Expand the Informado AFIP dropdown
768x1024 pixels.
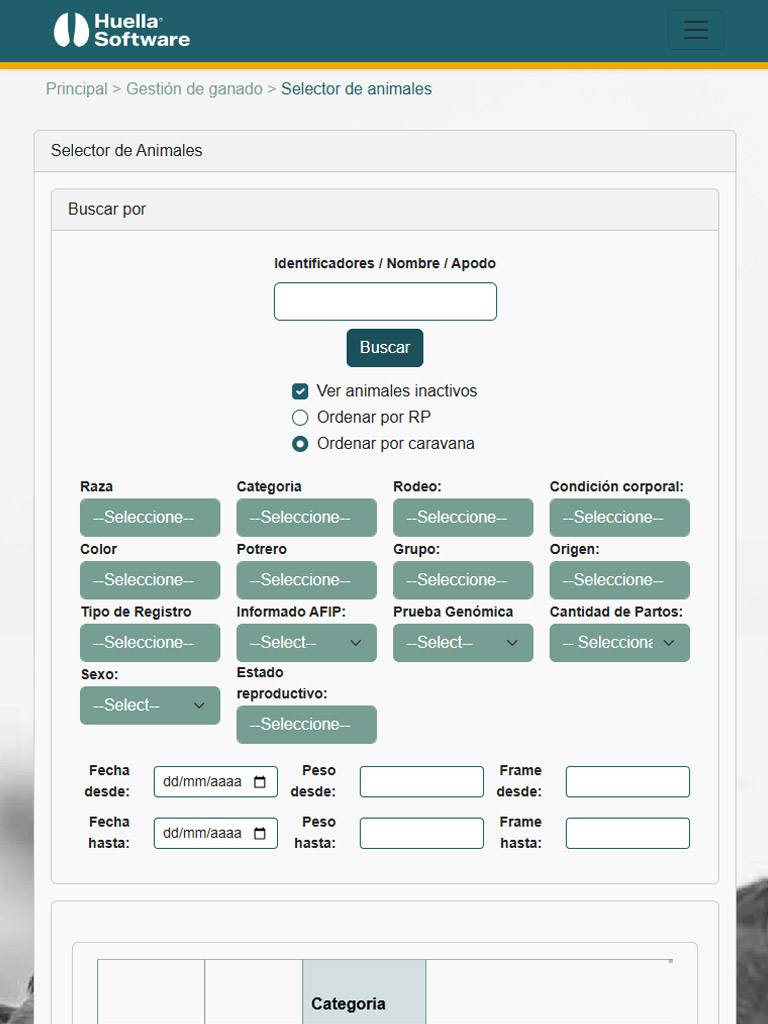click(306, 643)
